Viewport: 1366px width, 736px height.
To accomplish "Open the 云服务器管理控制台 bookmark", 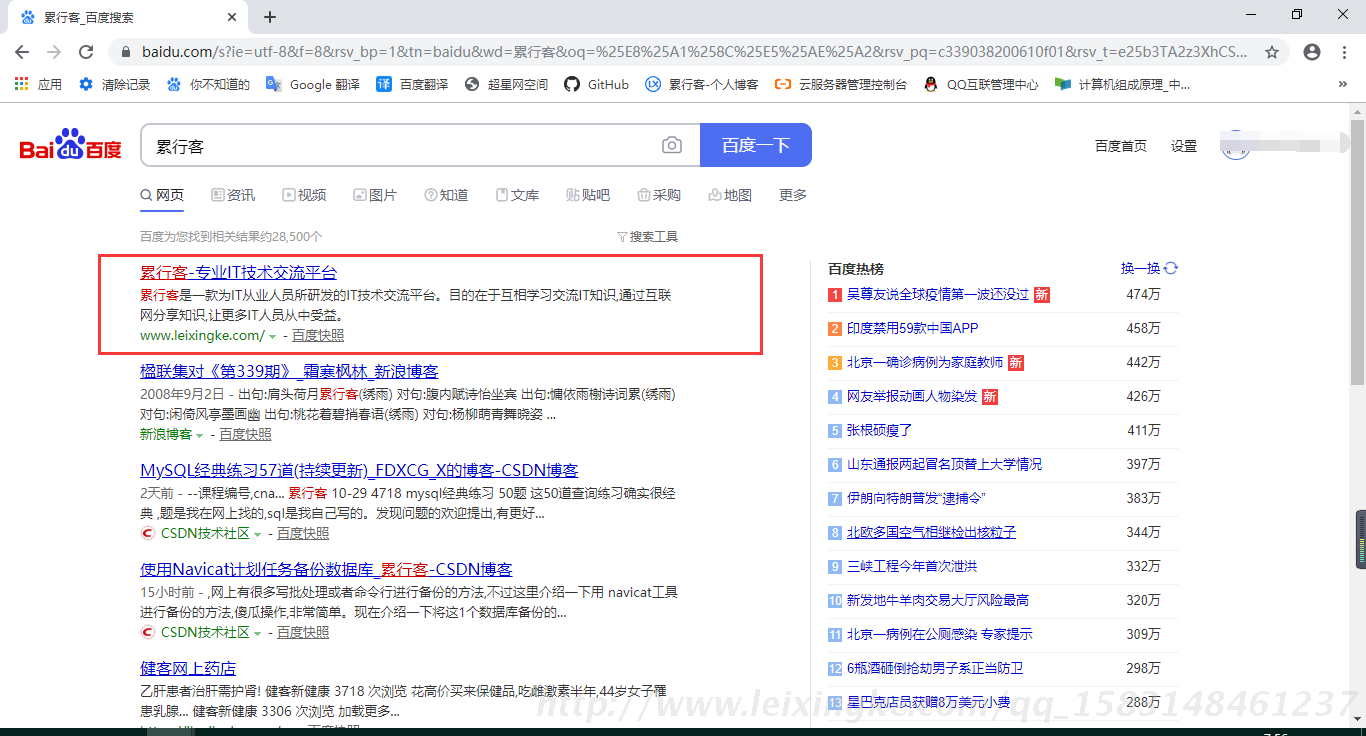I will 841,84.
